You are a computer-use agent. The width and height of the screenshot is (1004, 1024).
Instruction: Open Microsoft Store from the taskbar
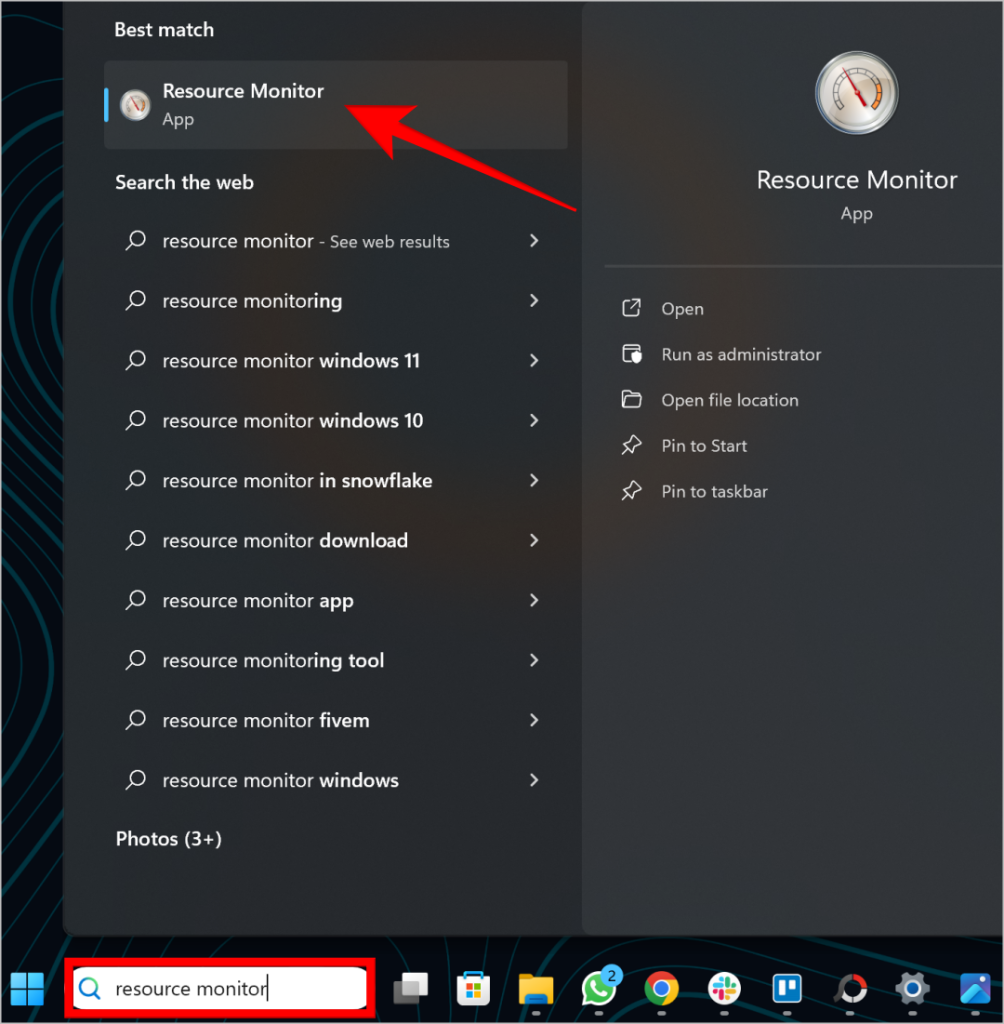(x=473, y=989)
